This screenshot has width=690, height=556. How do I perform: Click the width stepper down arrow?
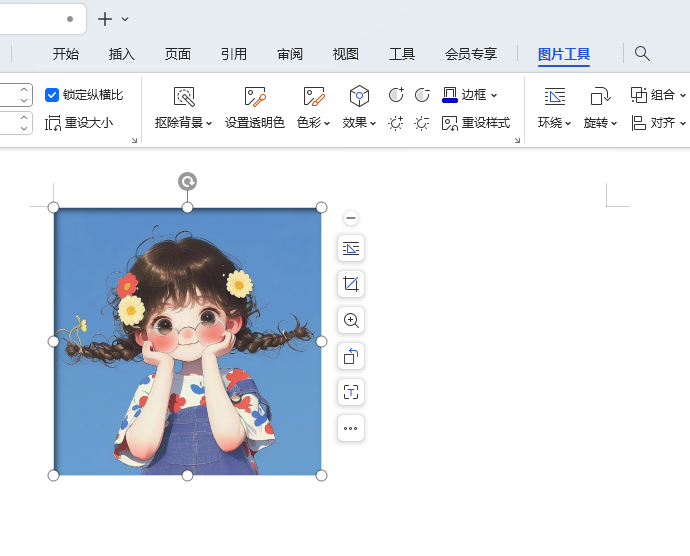(x=24, y=129)
